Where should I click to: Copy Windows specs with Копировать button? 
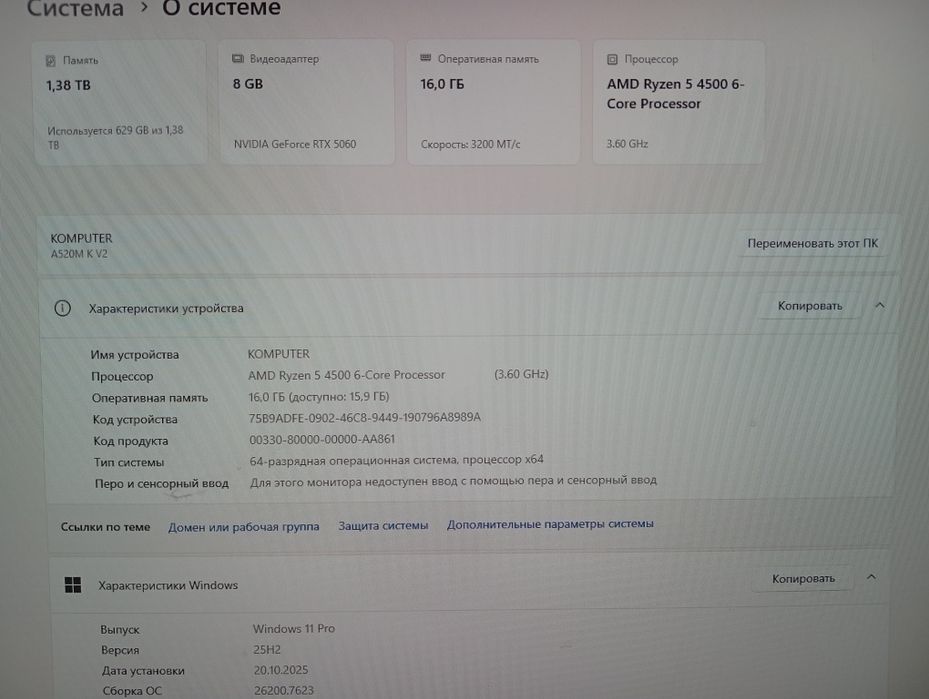803,579
